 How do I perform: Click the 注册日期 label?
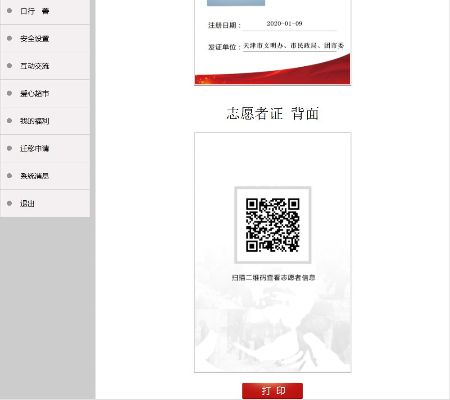click(x=224, y=25)
